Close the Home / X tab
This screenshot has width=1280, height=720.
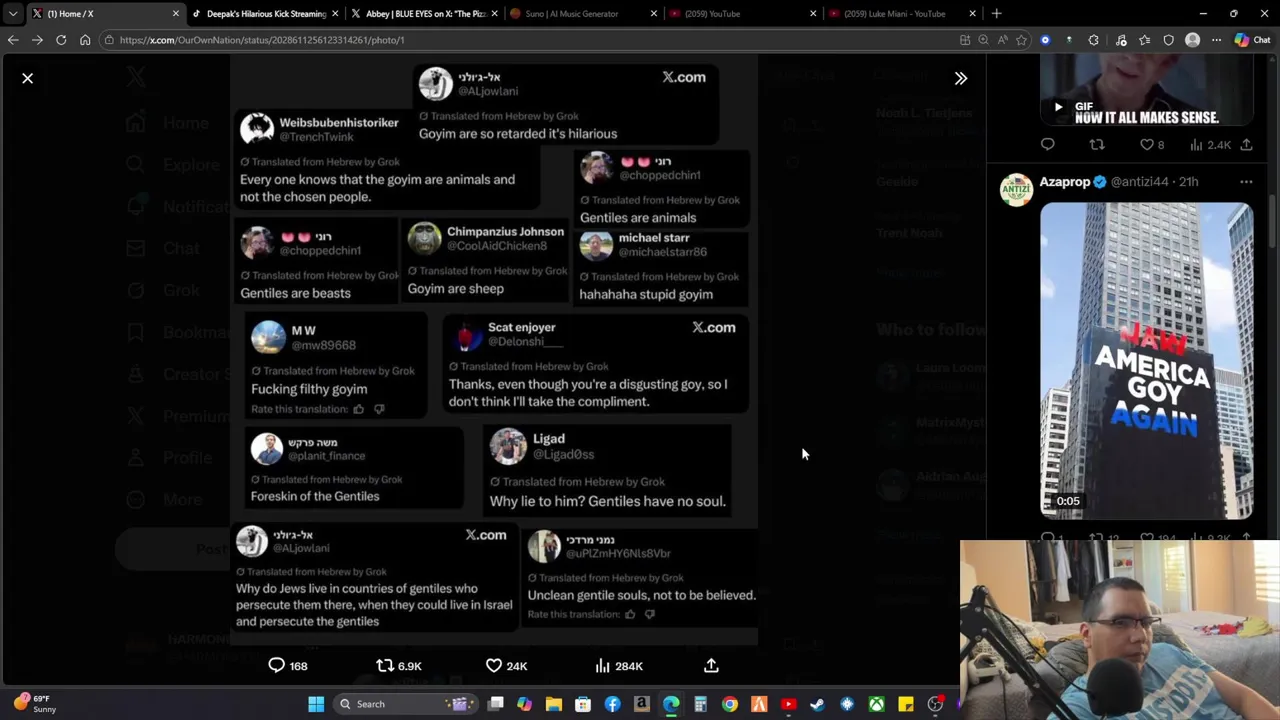(176, 14)
